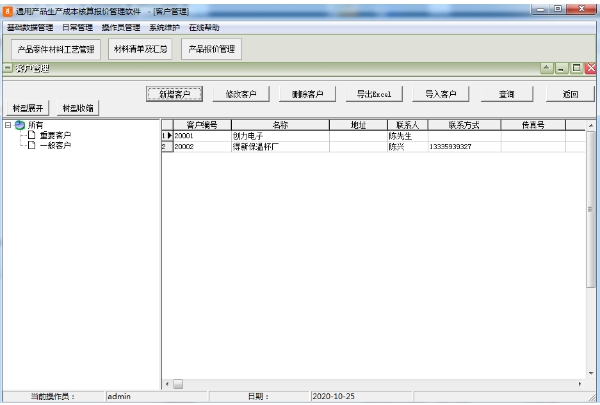Minimize the 客户管理 inner panel
Screen dimensions: 600x405
coord(561,68)
